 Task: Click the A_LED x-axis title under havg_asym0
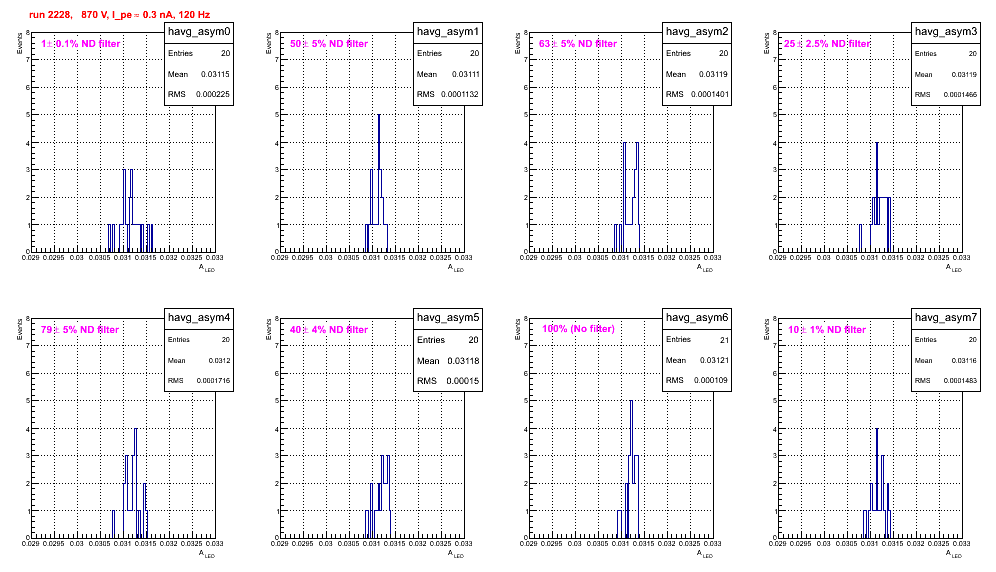pos(207,268)
